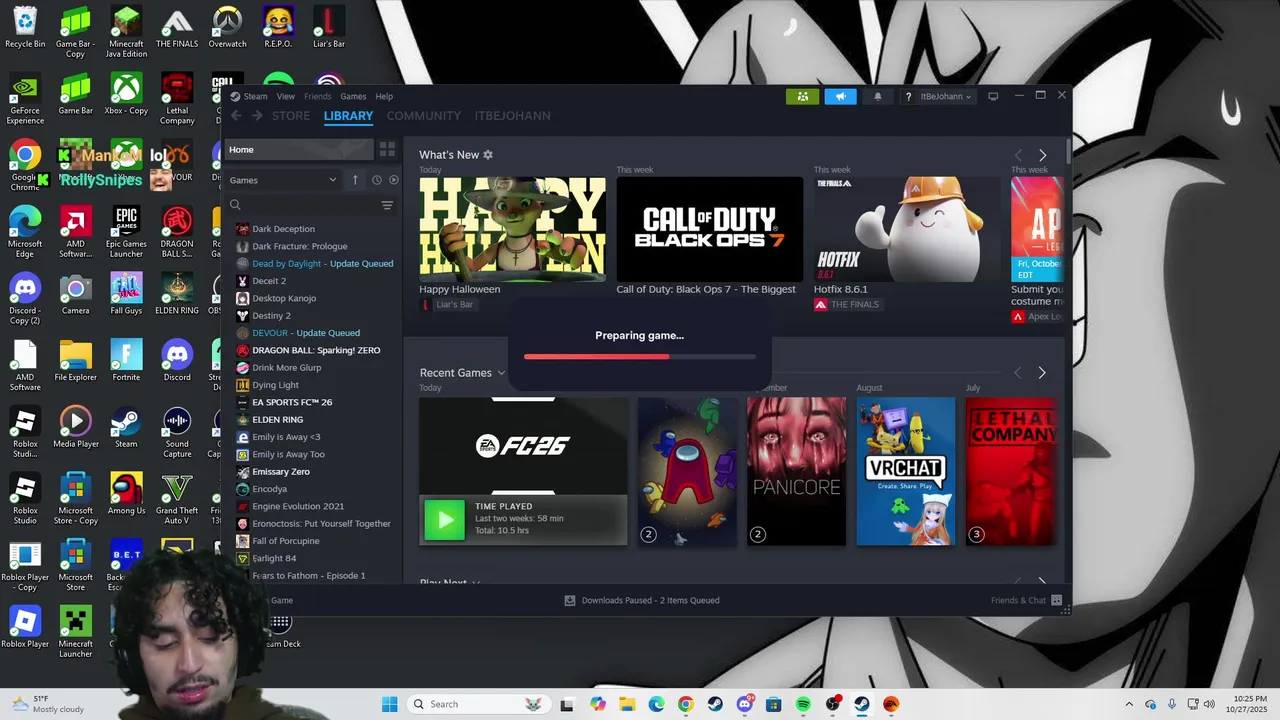Enter Big Picture mode monitor icon
Image resolution: width=1280 pixels, height=720 pixels.
pos(993,96)
